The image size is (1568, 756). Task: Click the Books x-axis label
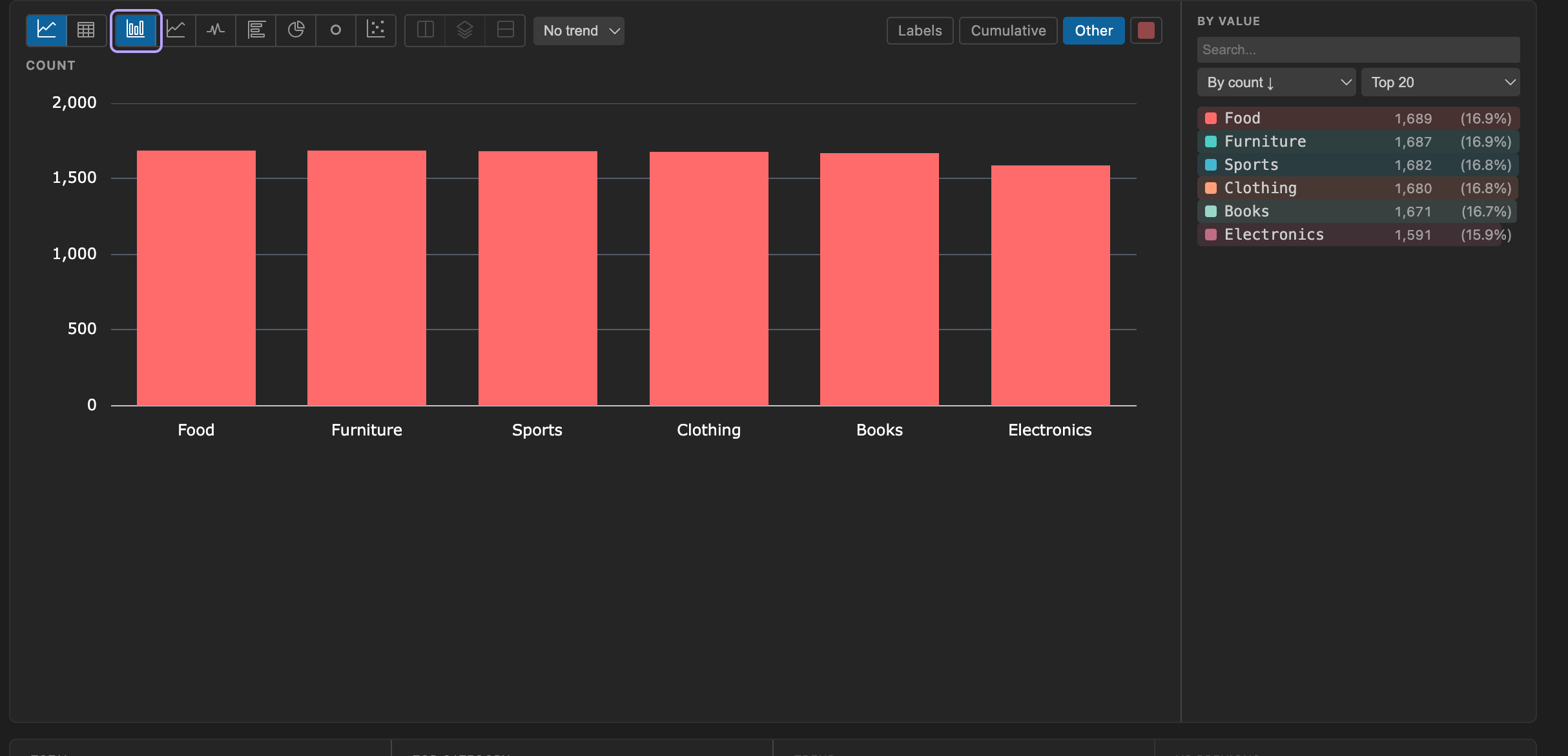(880, 430)
